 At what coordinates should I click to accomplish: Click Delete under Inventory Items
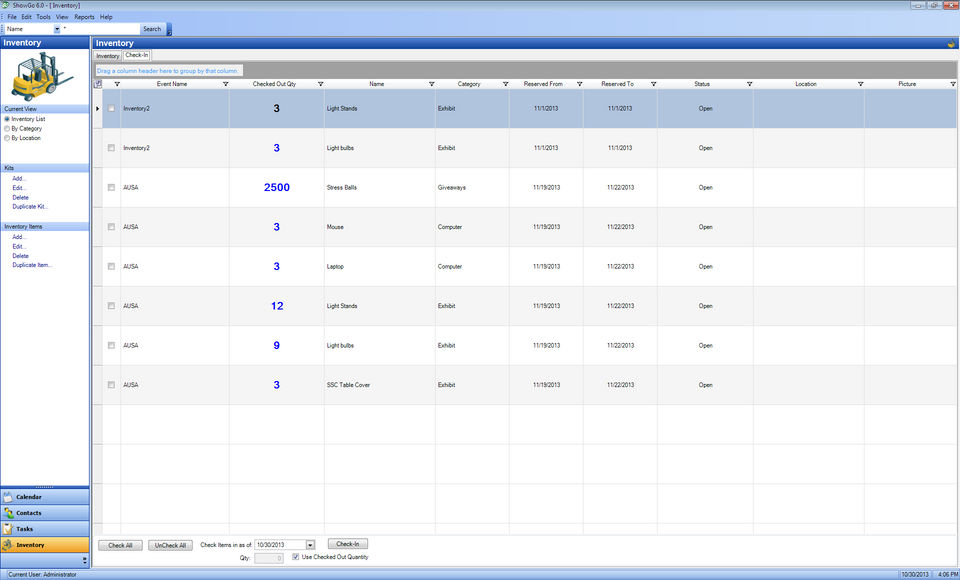[x=20, y=255]
